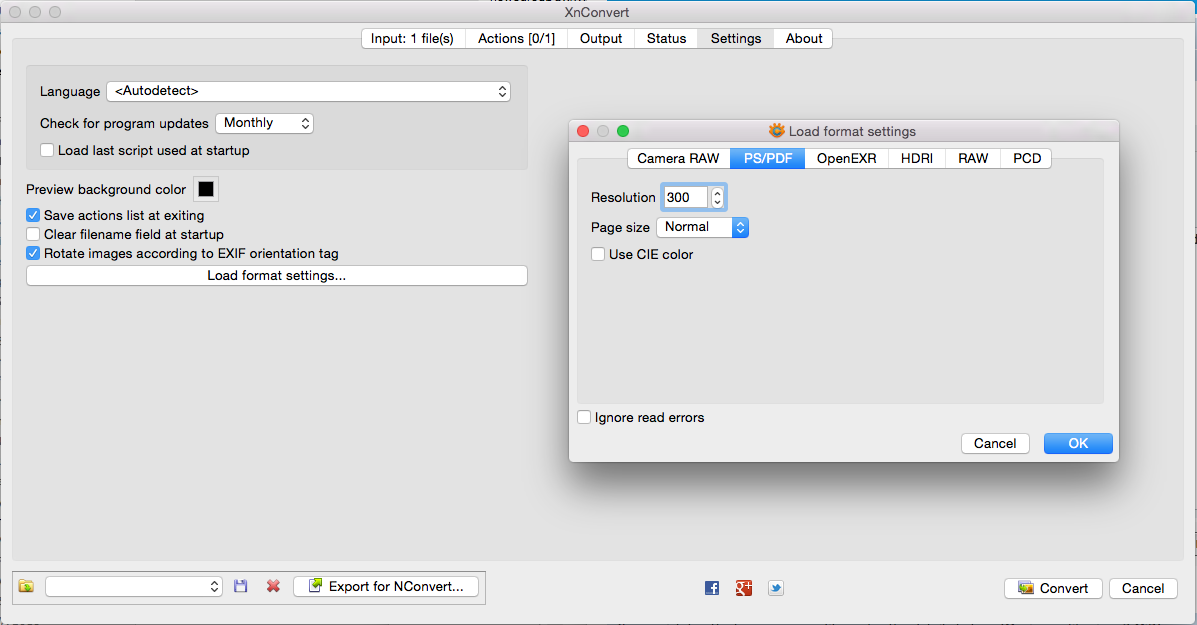Cancel the main XnConvert window
Image resolution: width=1197 pixels, height=625 pixels.
click(x=1143, y=588)
